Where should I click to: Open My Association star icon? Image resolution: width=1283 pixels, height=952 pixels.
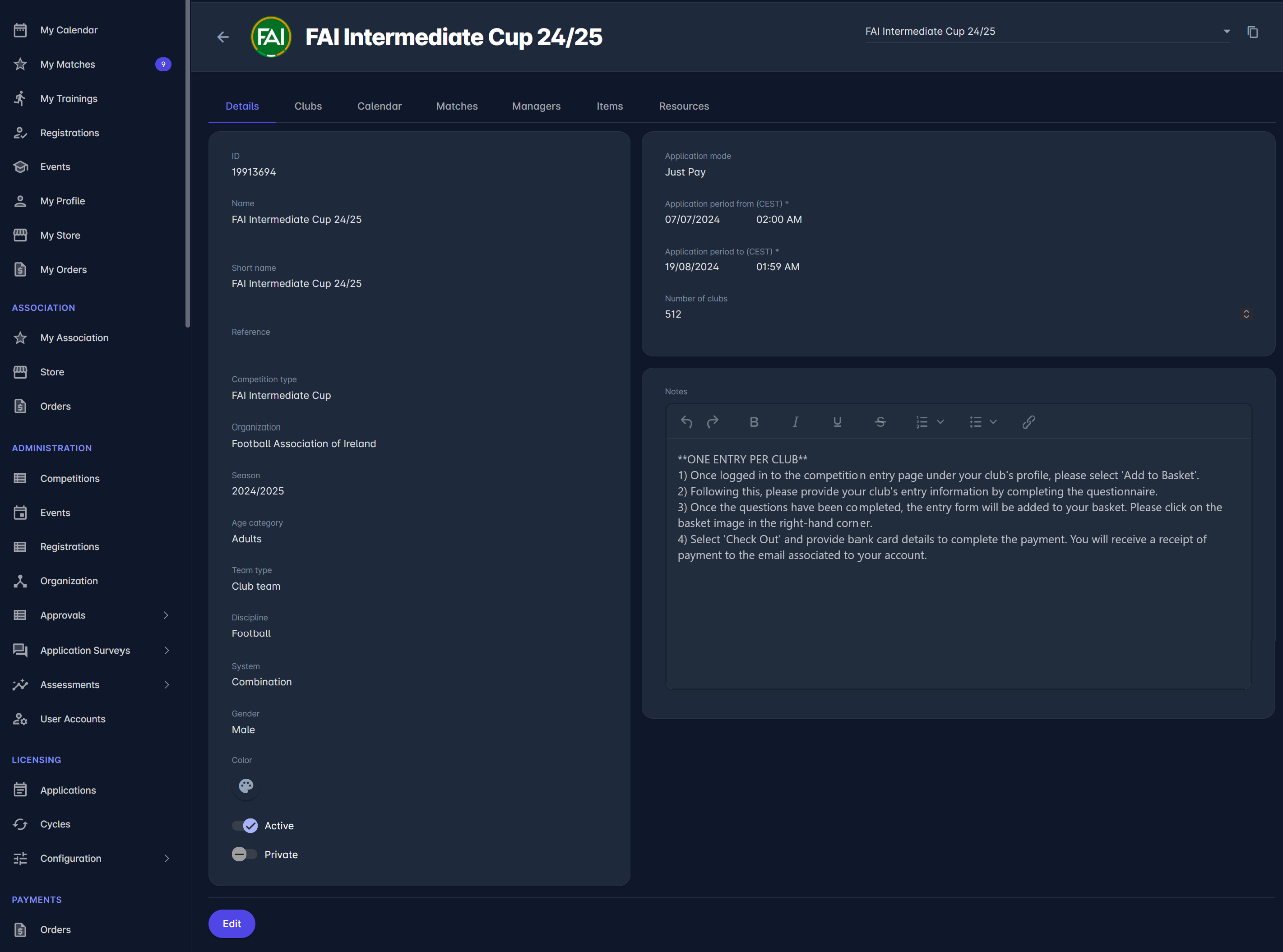tap(20, 337)
